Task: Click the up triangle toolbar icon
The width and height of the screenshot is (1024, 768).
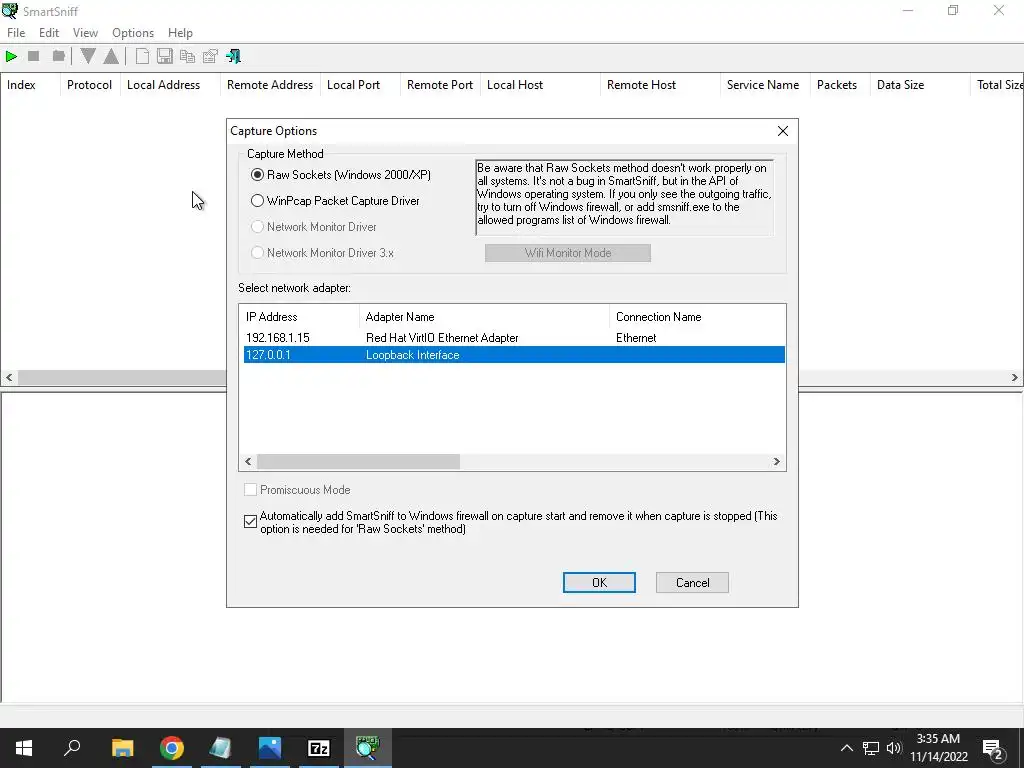Action: coord(112,57)
